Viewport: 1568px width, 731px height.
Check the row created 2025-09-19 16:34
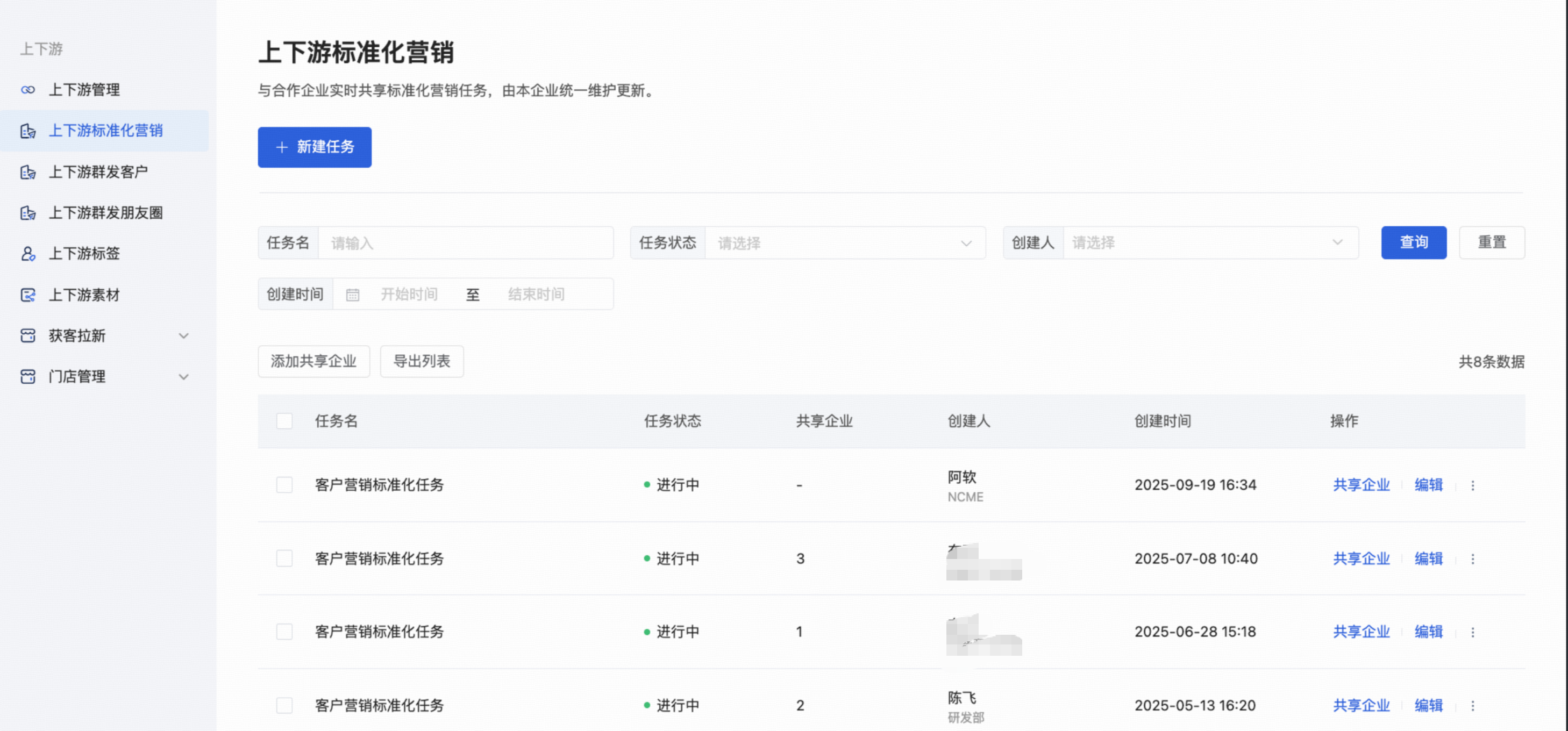(x=284, y=485)
